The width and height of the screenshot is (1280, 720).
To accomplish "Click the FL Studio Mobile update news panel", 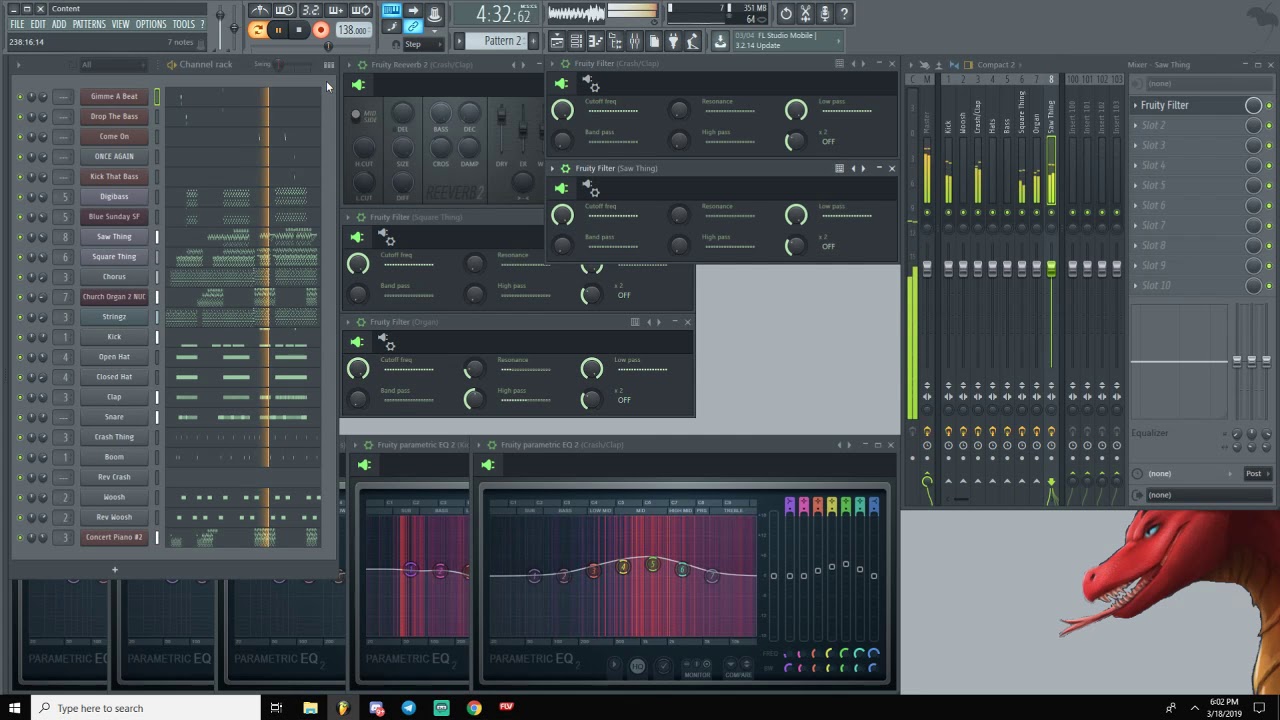I will click(x=788, y=41).
